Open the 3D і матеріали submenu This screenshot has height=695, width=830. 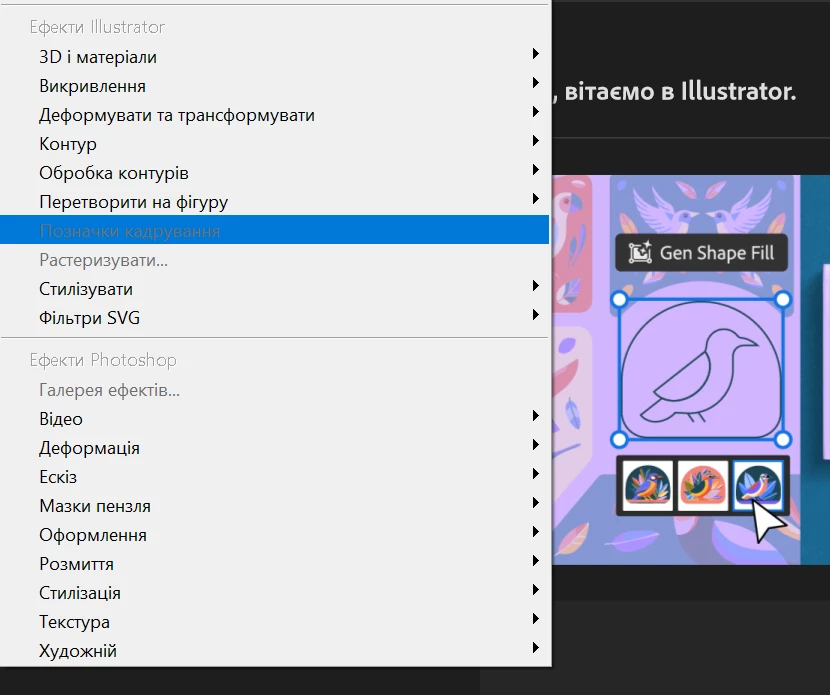click(275, 57)
